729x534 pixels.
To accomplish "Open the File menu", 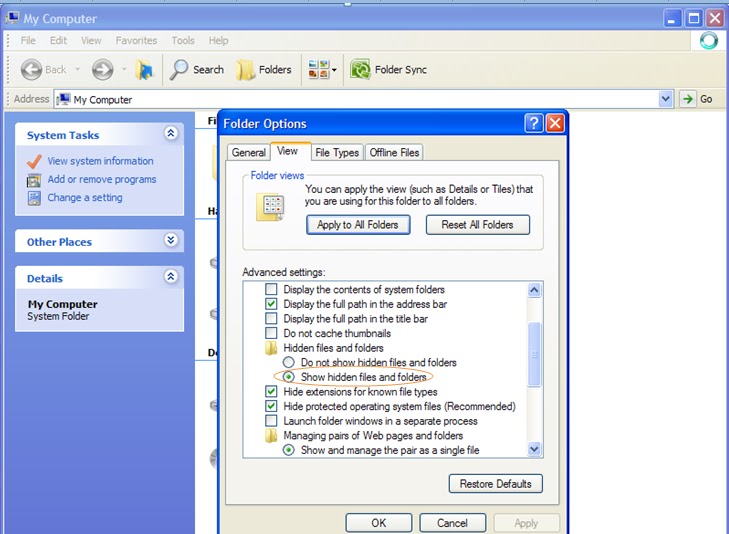I will pos(28,41).
